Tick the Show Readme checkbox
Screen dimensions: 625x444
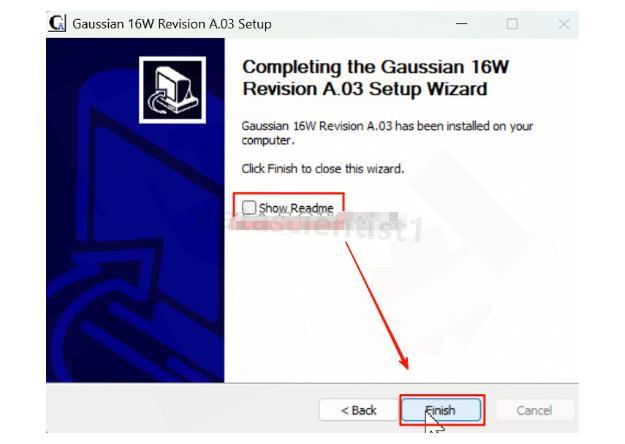(249, 207)
